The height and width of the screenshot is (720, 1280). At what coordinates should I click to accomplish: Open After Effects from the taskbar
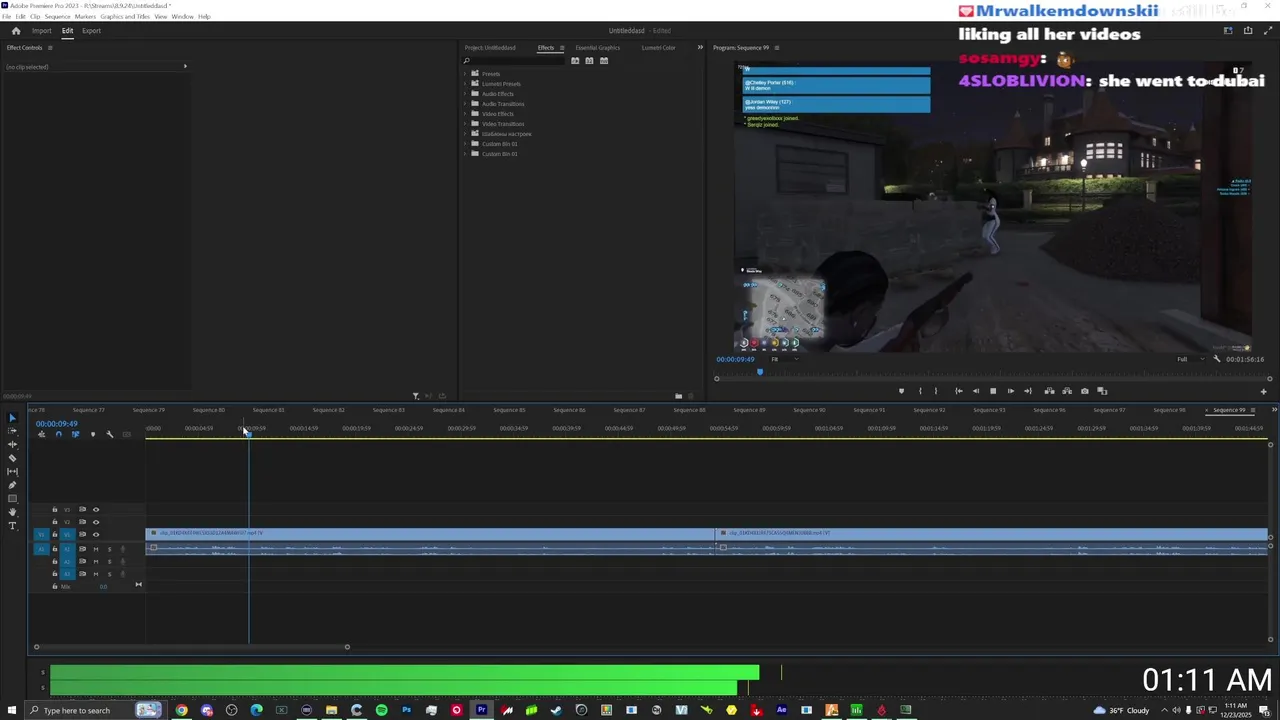point(781,710)
